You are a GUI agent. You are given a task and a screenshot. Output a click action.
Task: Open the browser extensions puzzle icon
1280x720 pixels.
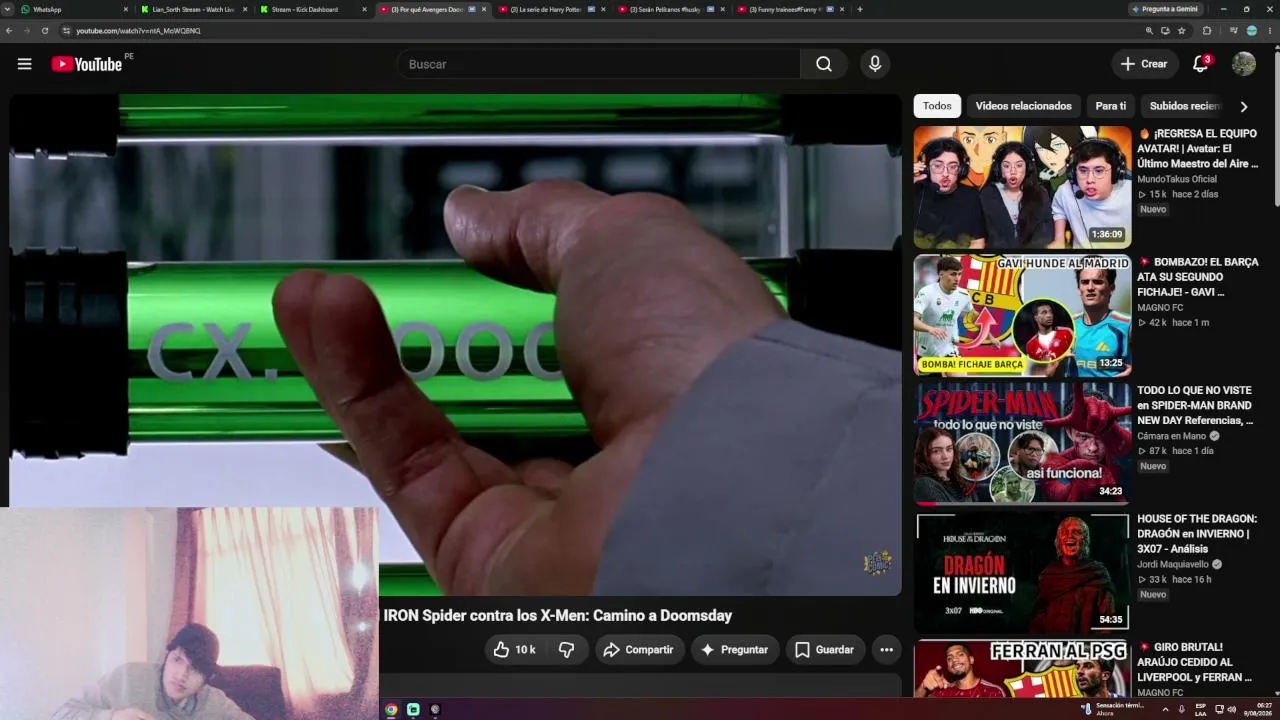(x=1207, y=31)
